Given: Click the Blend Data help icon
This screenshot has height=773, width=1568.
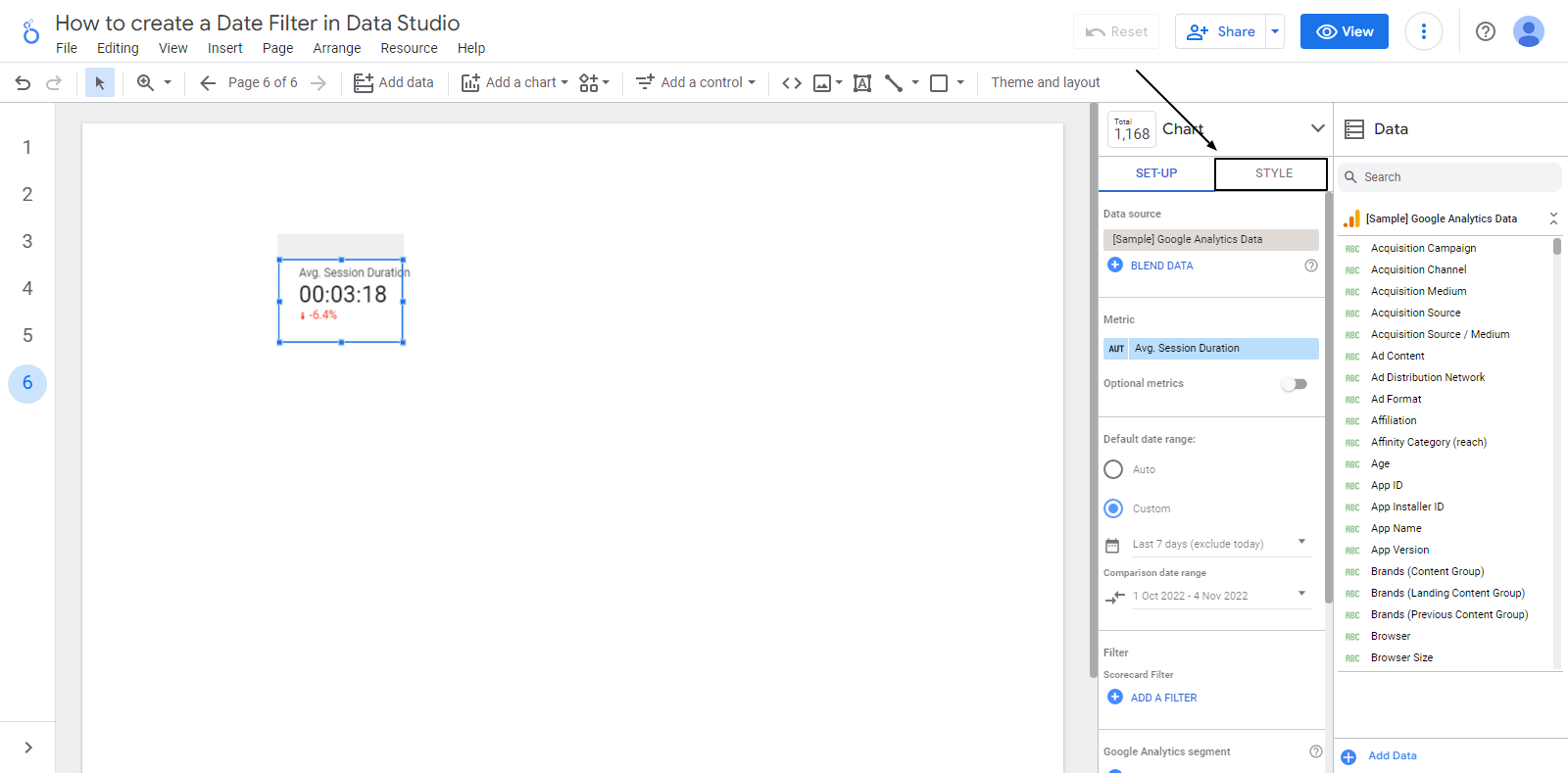Looking at the screenshot, I should [1311, 266].
